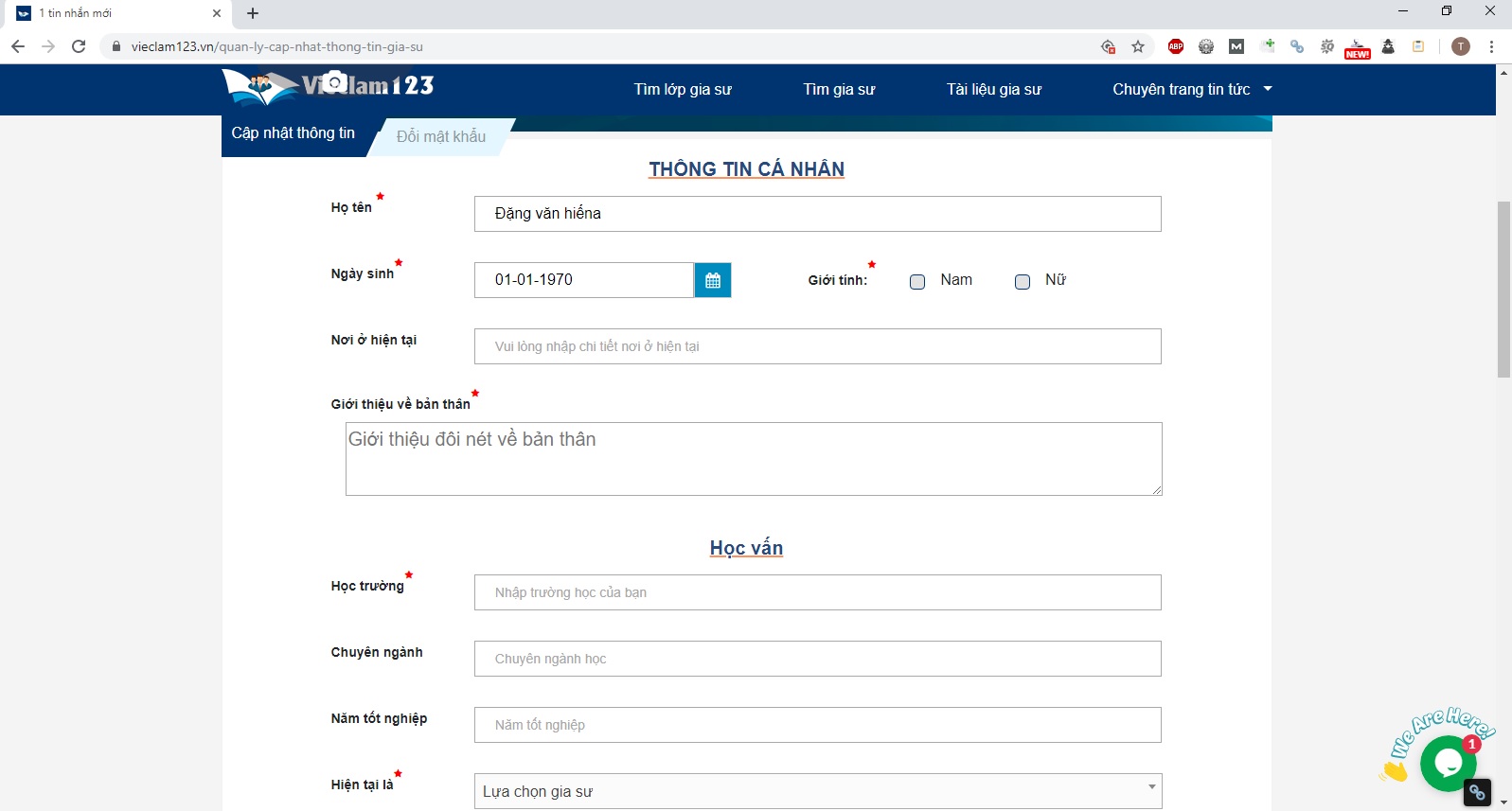Switch to the Đổi mật khẩu tab
The image size is (1512, 811).
tap(441, 136)
